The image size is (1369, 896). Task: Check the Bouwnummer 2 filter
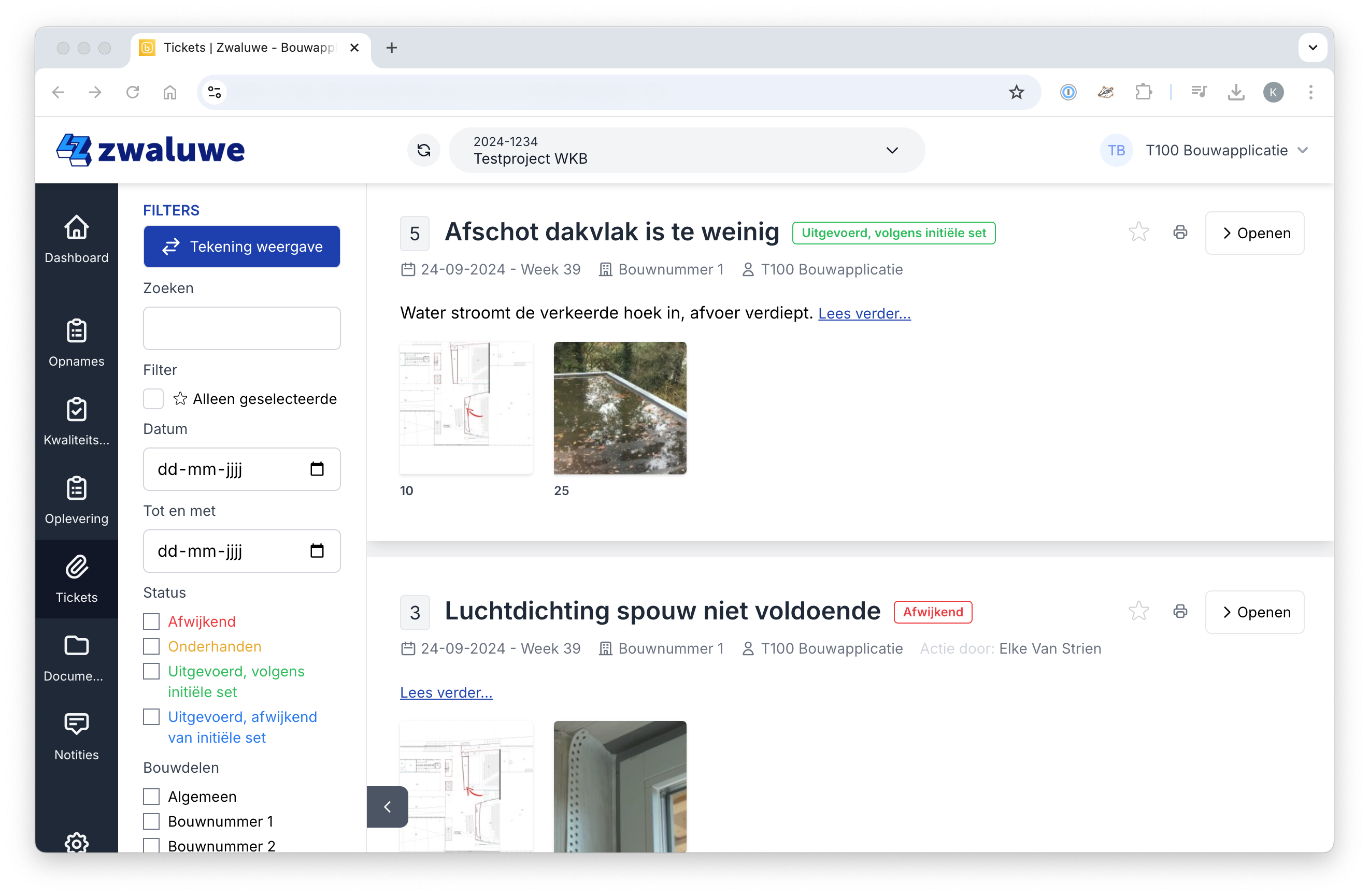tap(151, 845)
